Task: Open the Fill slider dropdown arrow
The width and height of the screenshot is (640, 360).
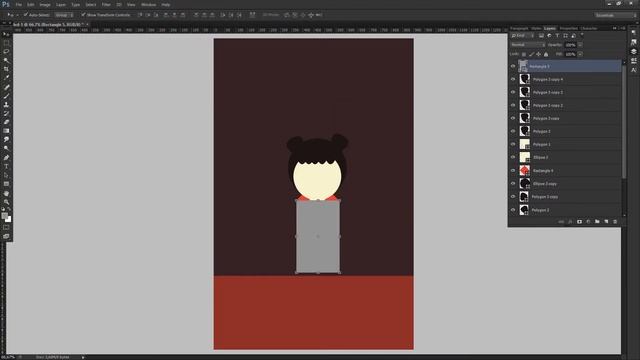Action: (x=580, y=54)
